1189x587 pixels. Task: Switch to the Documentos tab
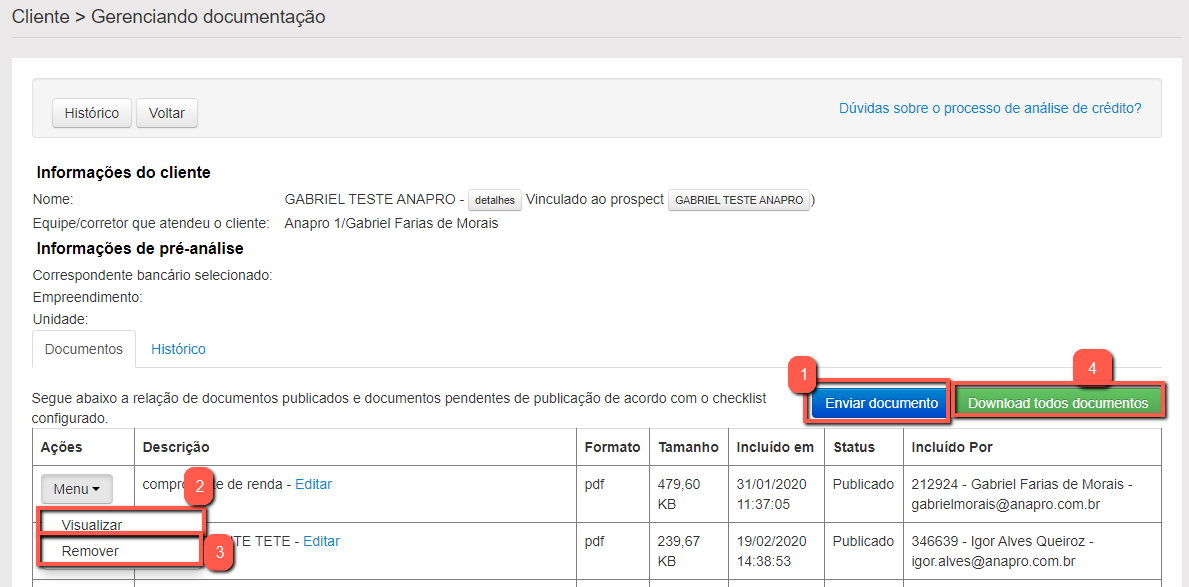[84, 349]
